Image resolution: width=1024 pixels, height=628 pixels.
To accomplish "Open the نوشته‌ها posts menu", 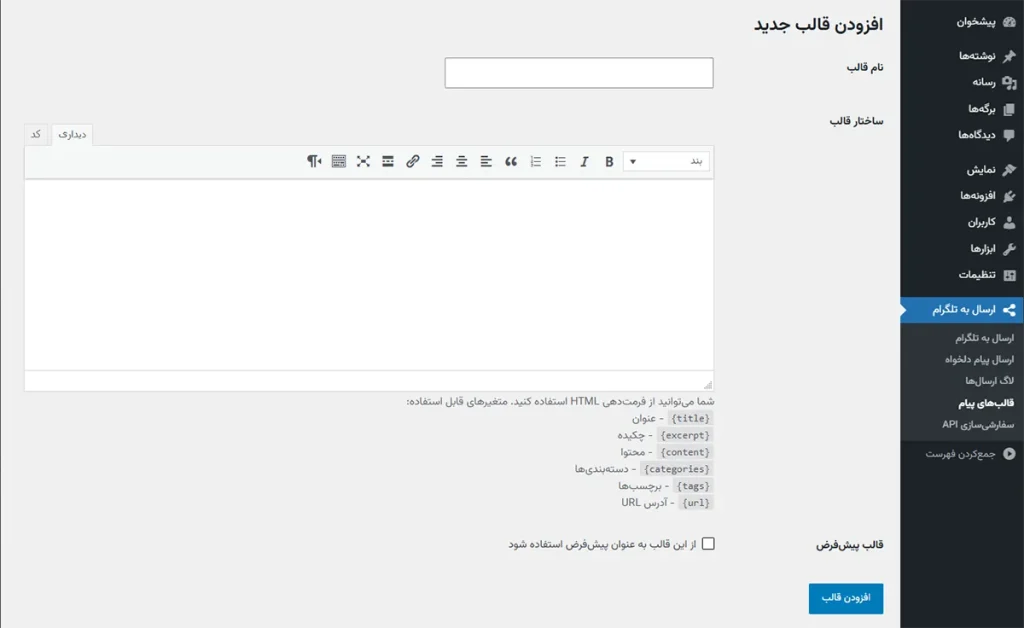I will tap(962, 56).
